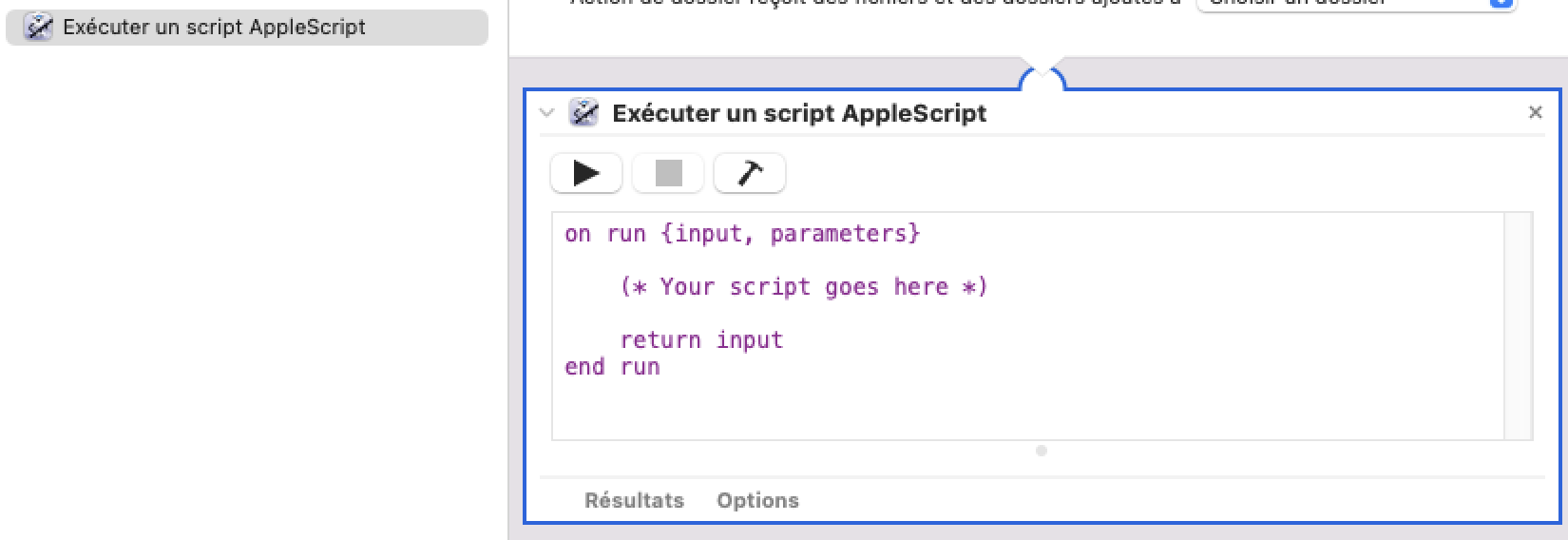
Task: Click the "end run" line of code
Action: [612, 367]
